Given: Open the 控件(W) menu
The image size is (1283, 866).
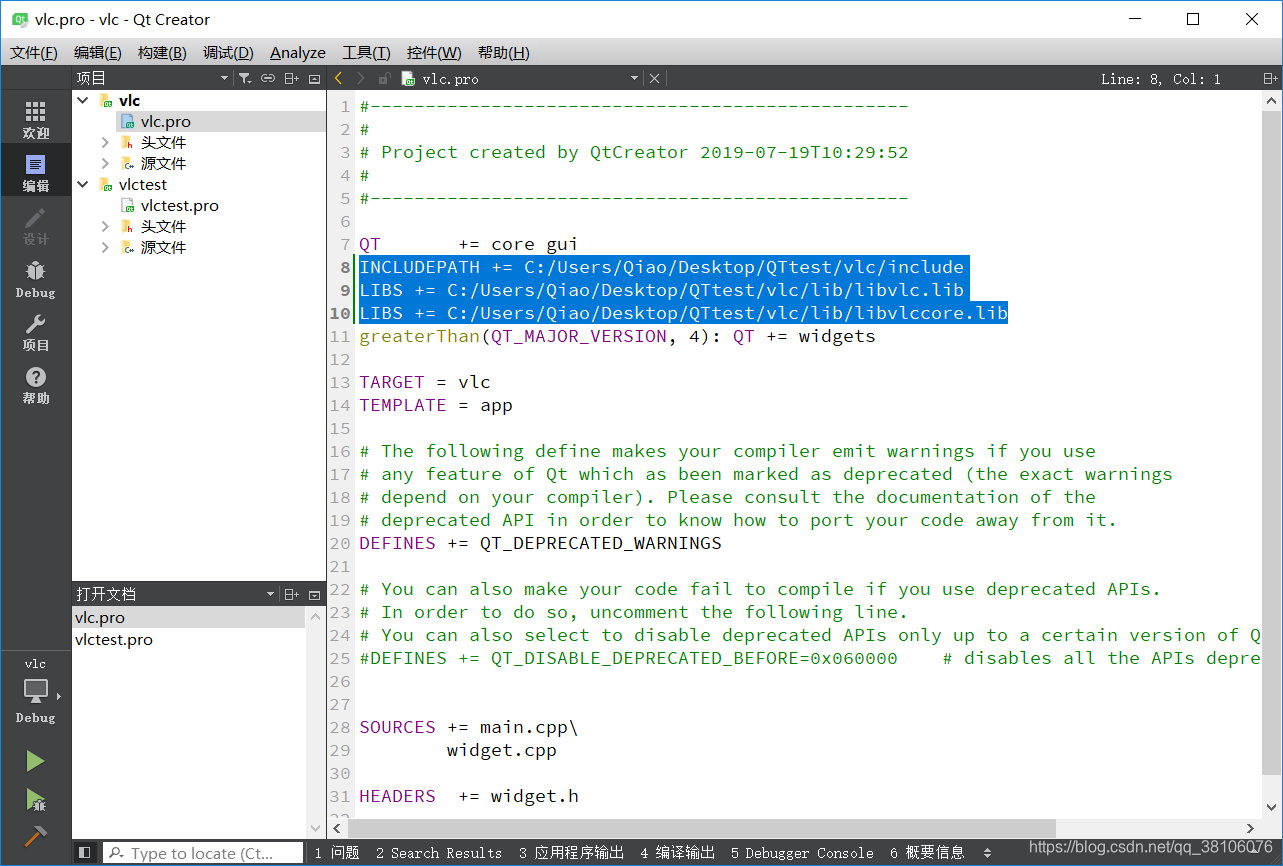Looking at the screenshot, I should click(434, 53).
